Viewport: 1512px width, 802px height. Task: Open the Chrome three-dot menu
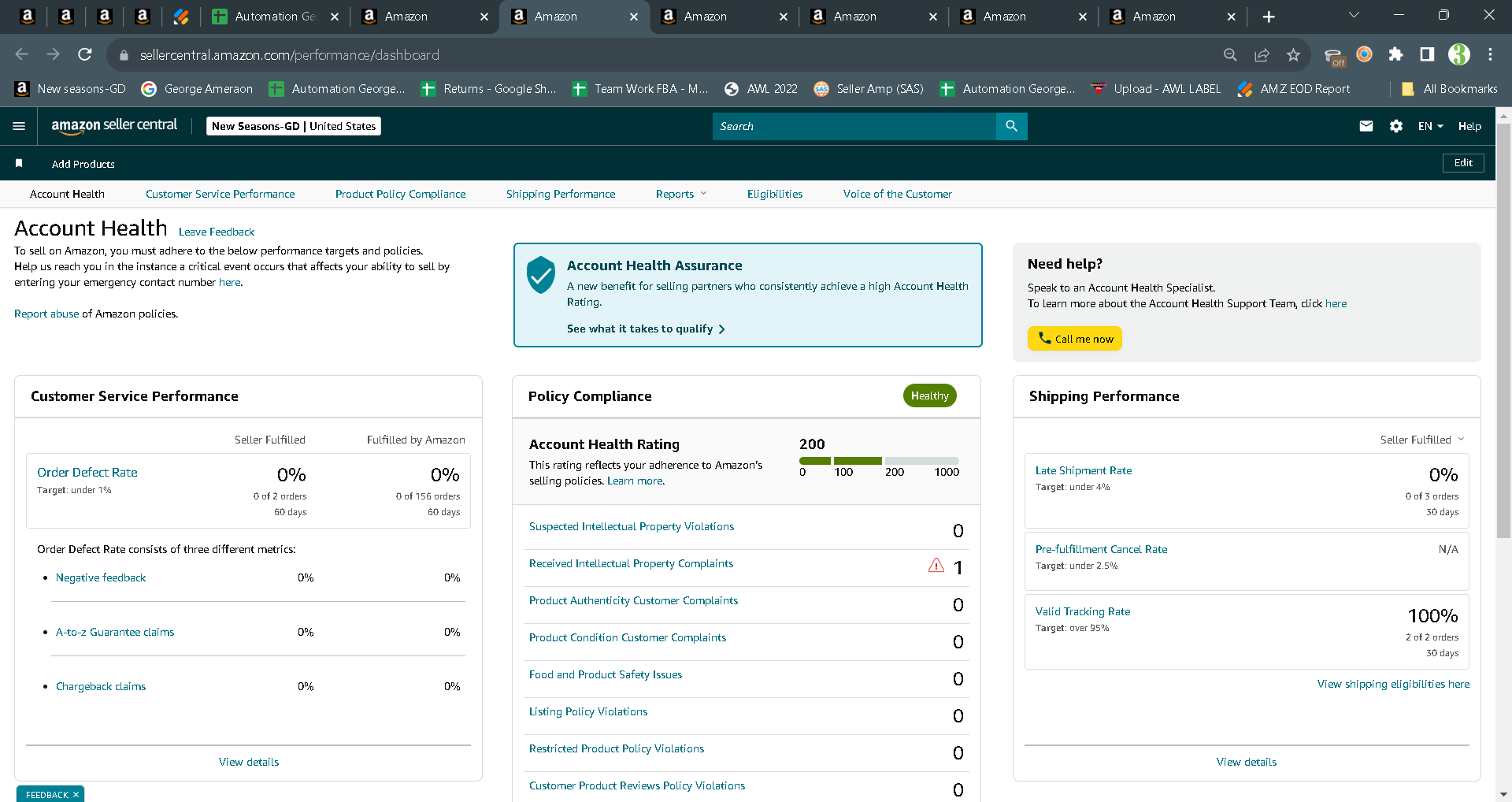pos(1490,54)
